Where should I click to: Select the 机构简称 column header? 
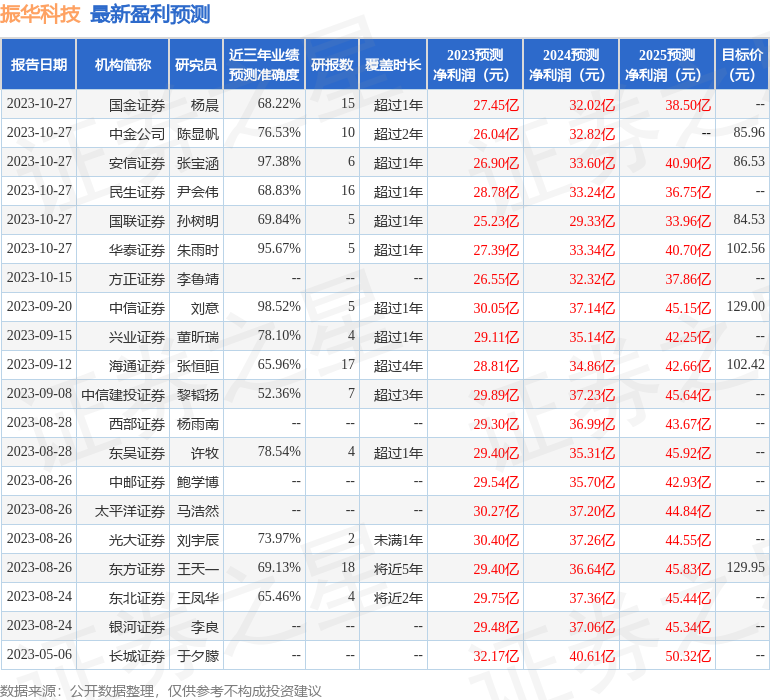pyautogui.click(x=123, y=64)
